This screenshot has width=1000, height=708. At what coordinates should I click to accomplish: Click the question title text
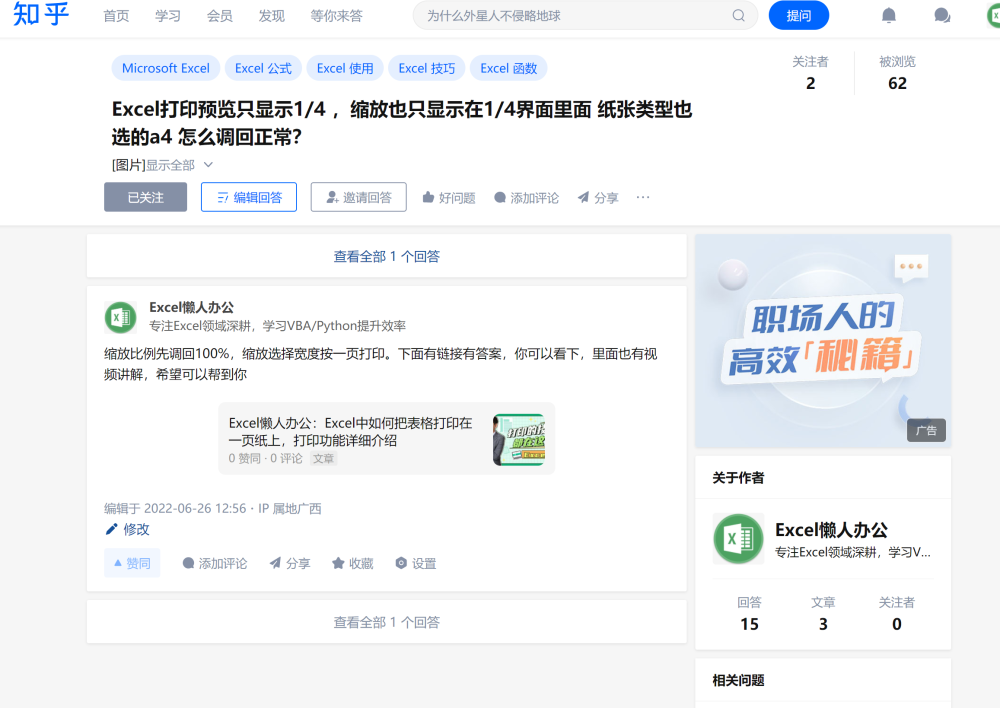point(402,122)
